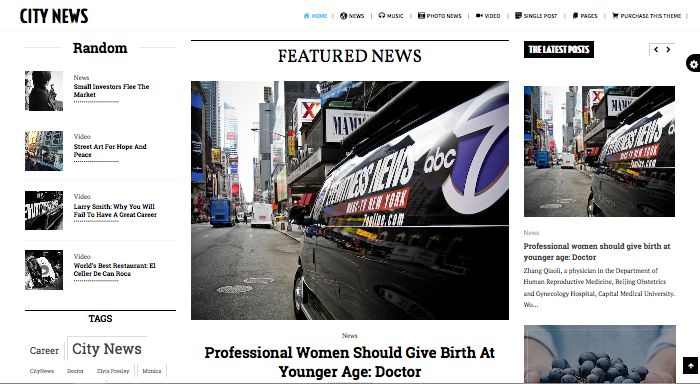Click thumbnail for World's Best Restaurant article

point(44,270)
